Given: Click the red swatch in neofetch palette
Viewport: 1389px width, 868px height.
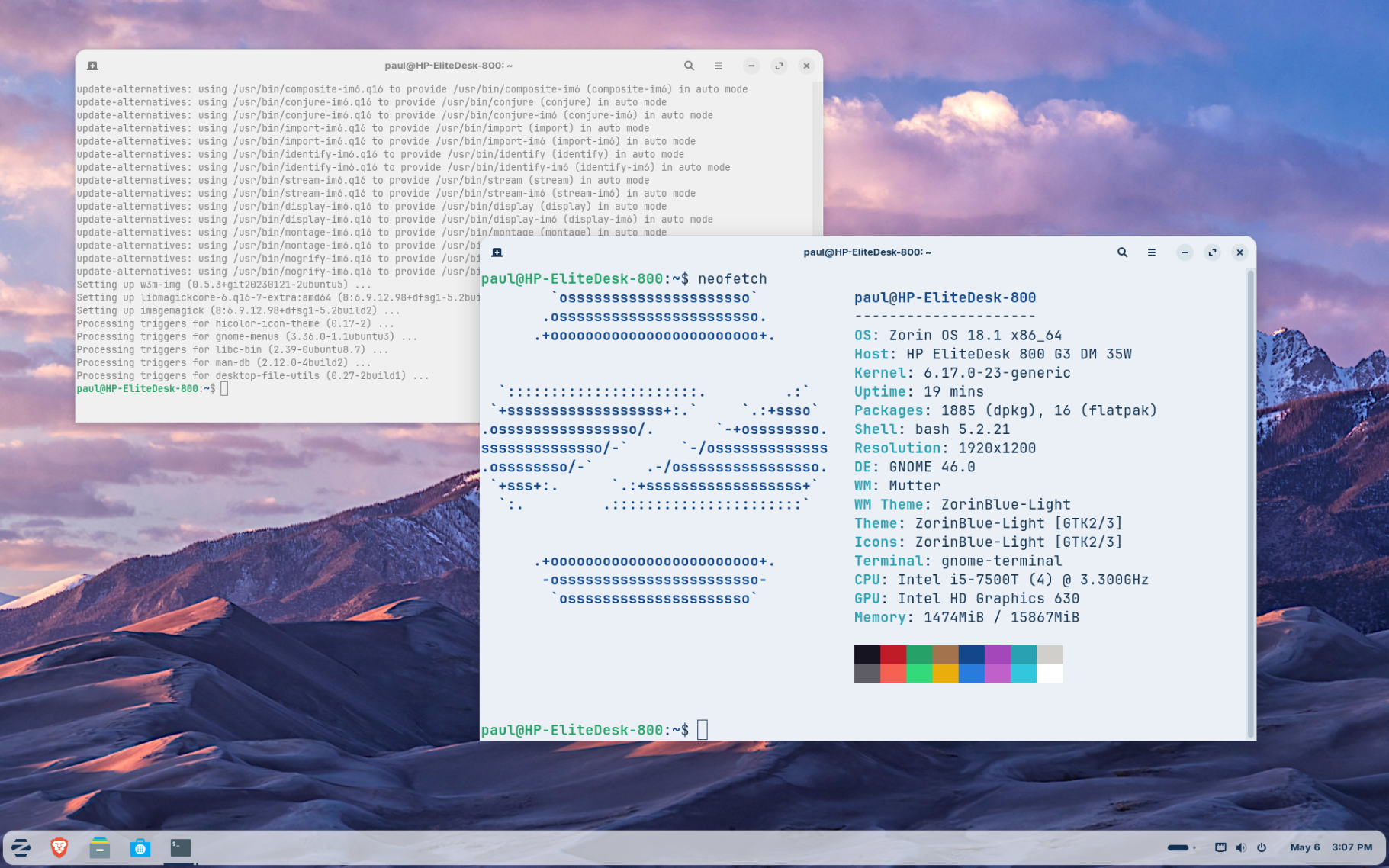Looking at the screenshot, I should (x=893, y=654).
